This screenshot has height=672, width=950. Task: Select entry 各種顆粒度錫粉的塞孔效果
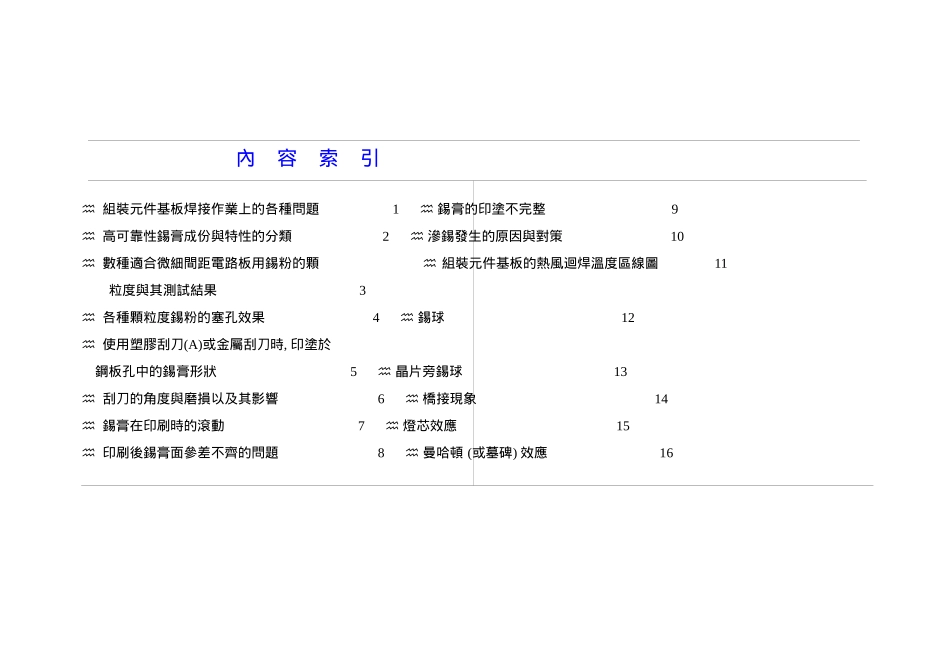pyautogui.click(x=184, y=318)
